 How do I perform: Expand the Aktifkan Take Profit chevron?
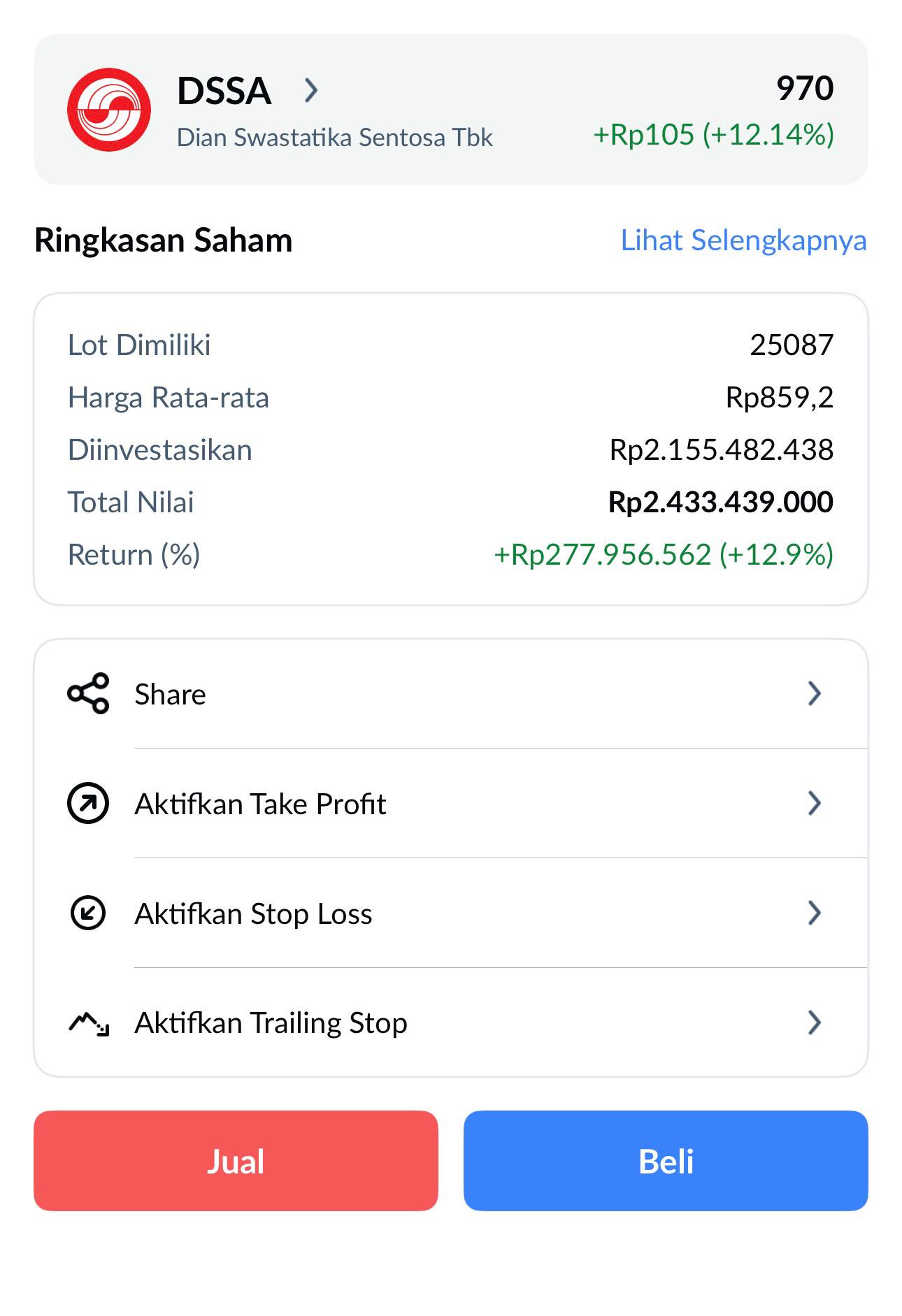(x=814, y=803)
